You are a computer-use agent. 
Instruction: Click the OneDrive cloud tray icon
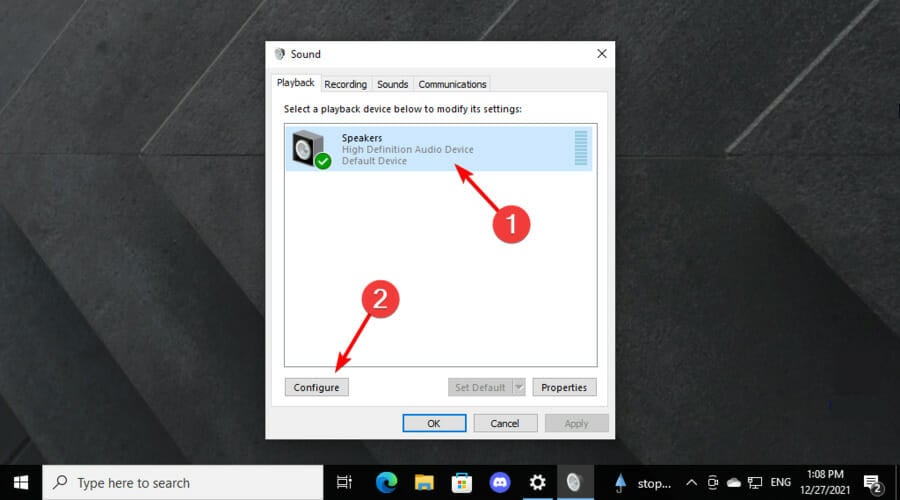click(x=734, y=483)
